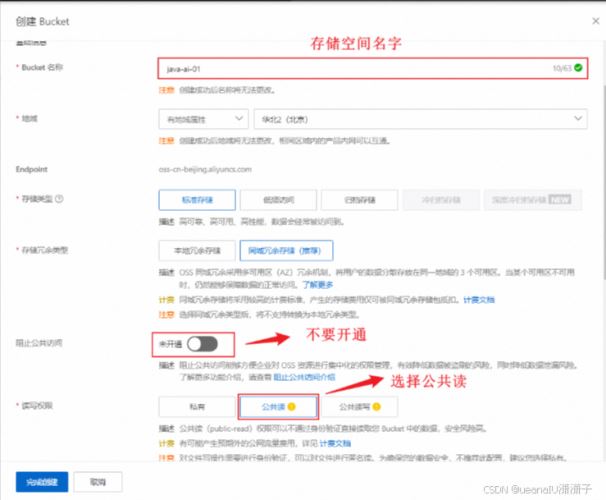Click the dialog's vertical scrollbar
Image resolution: width=606 pixels, height=500 pixels.
[604, 182]
